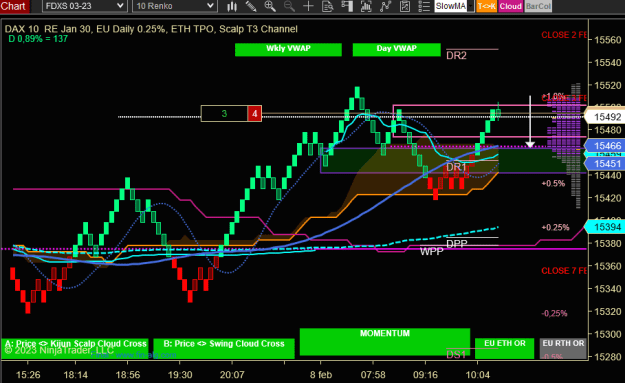625x383 pixels.
Task: Click the -0,25% level label
Action: 554,313
